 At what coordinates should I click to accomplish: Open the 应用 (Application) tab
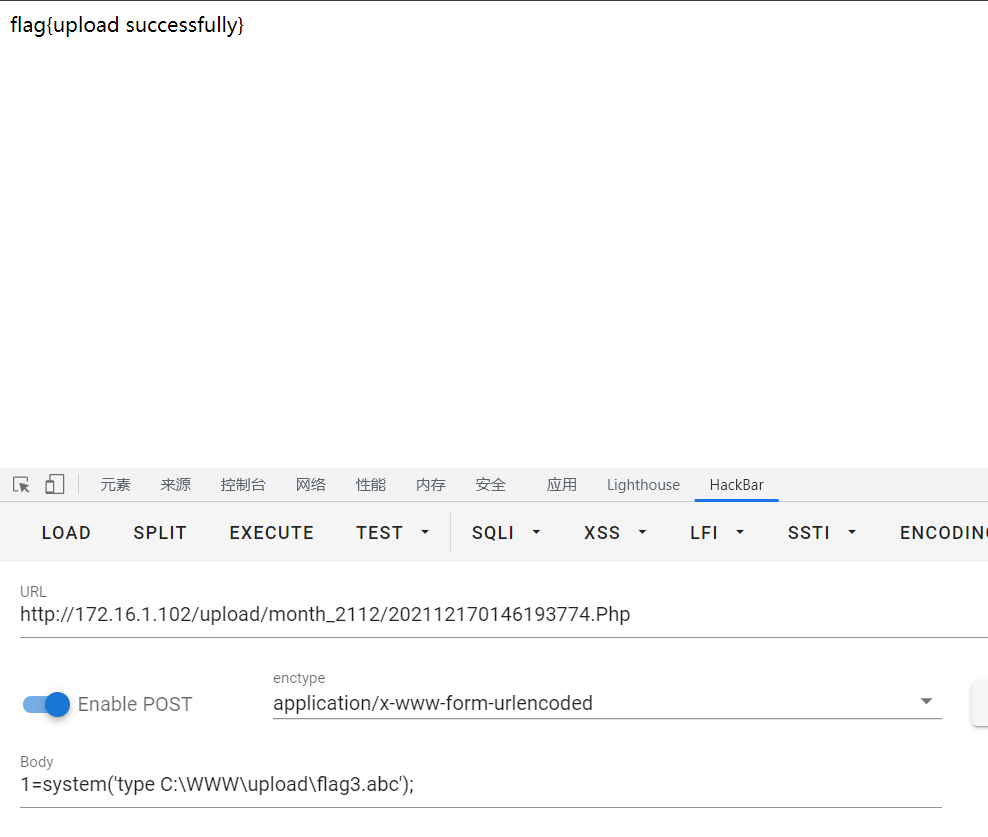pos(561,485)
